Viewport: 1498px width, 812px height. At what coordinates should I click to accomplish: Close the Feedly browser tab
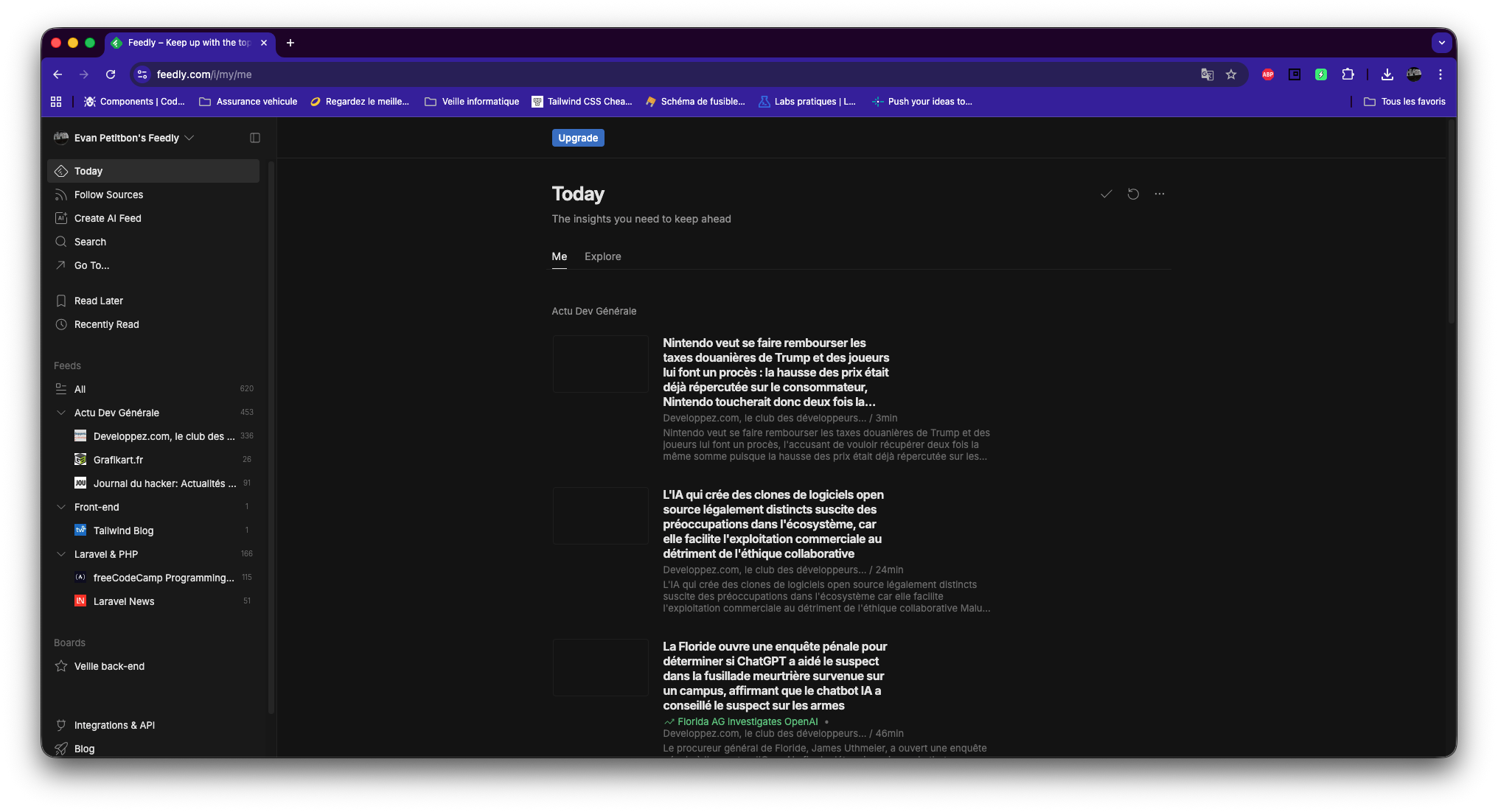click(x=264, y=43)
